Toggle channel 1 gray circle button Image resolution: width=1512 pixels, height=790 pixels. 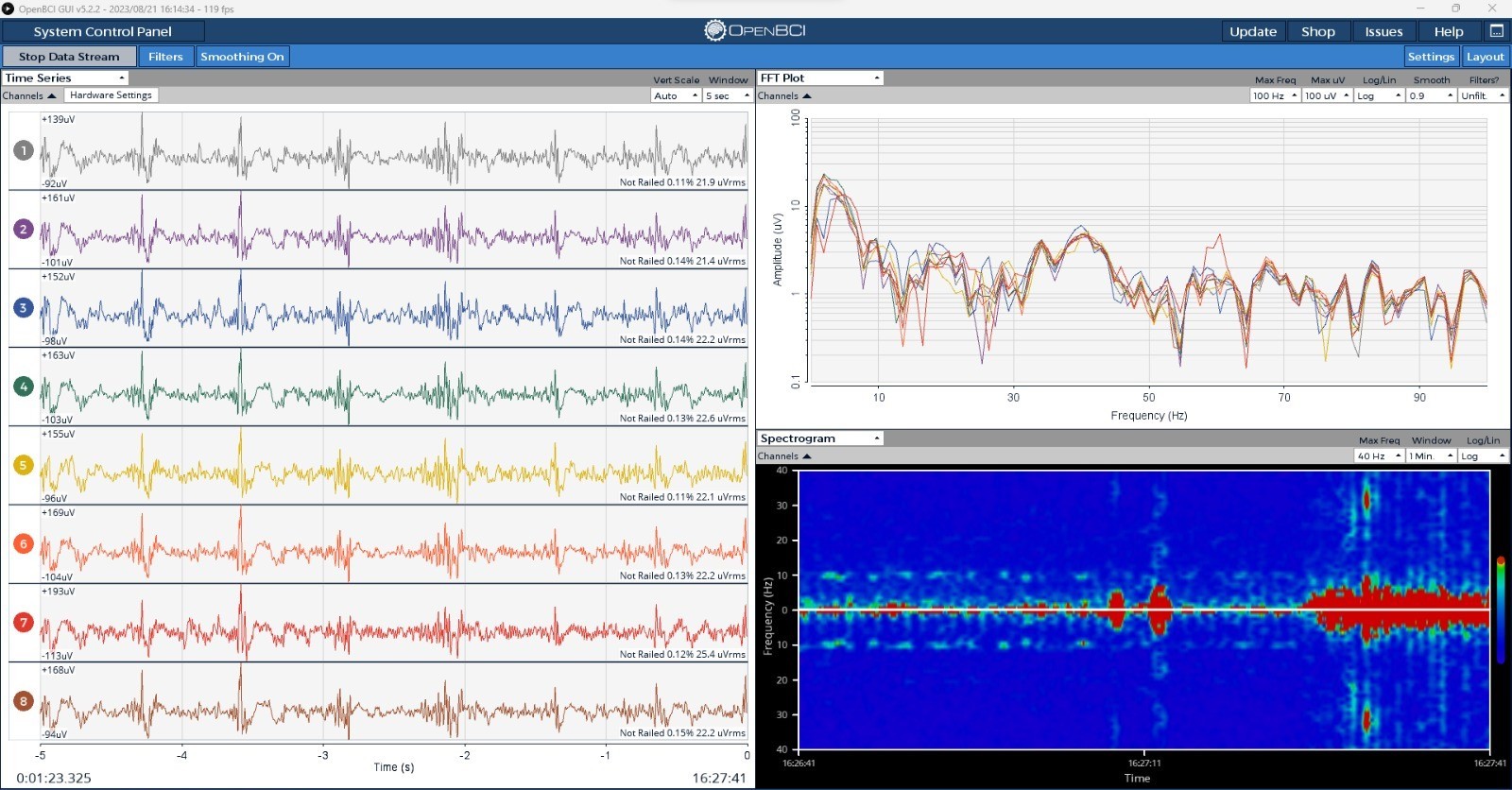24,150
